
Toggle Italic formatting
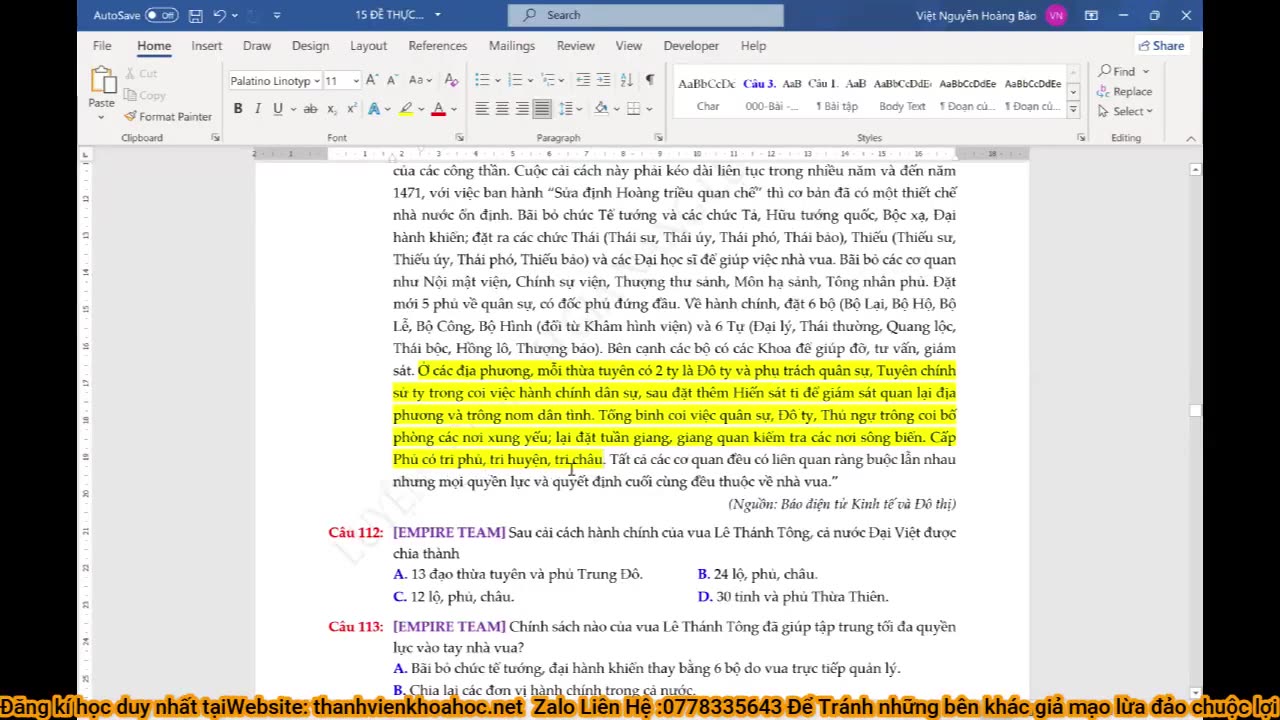(258, 109)
